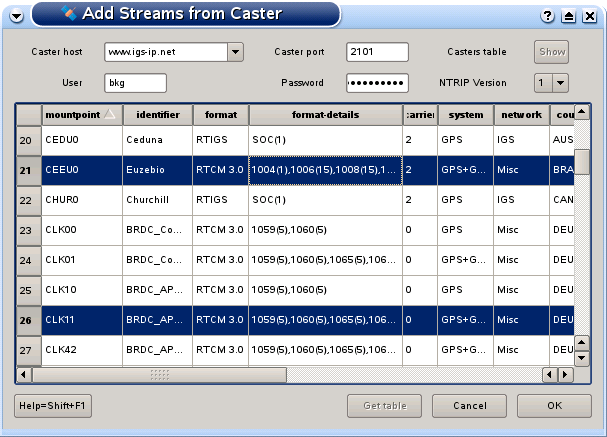Screen dimensions: 607x437
Task: Select row 21 header for CEEU0
Action: (28, 171)
